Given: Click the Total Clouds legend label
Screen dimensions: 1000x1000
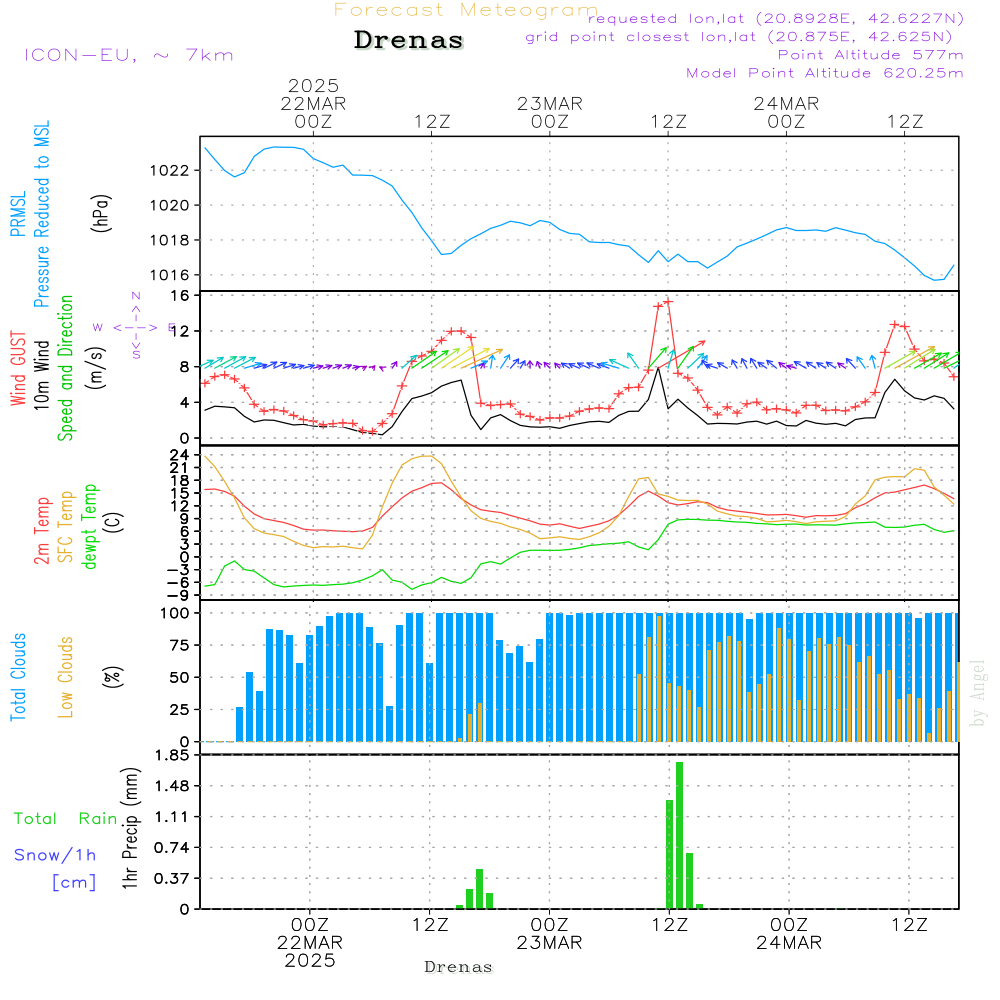Looking at the screenshot, I should [x=18, y=677].
